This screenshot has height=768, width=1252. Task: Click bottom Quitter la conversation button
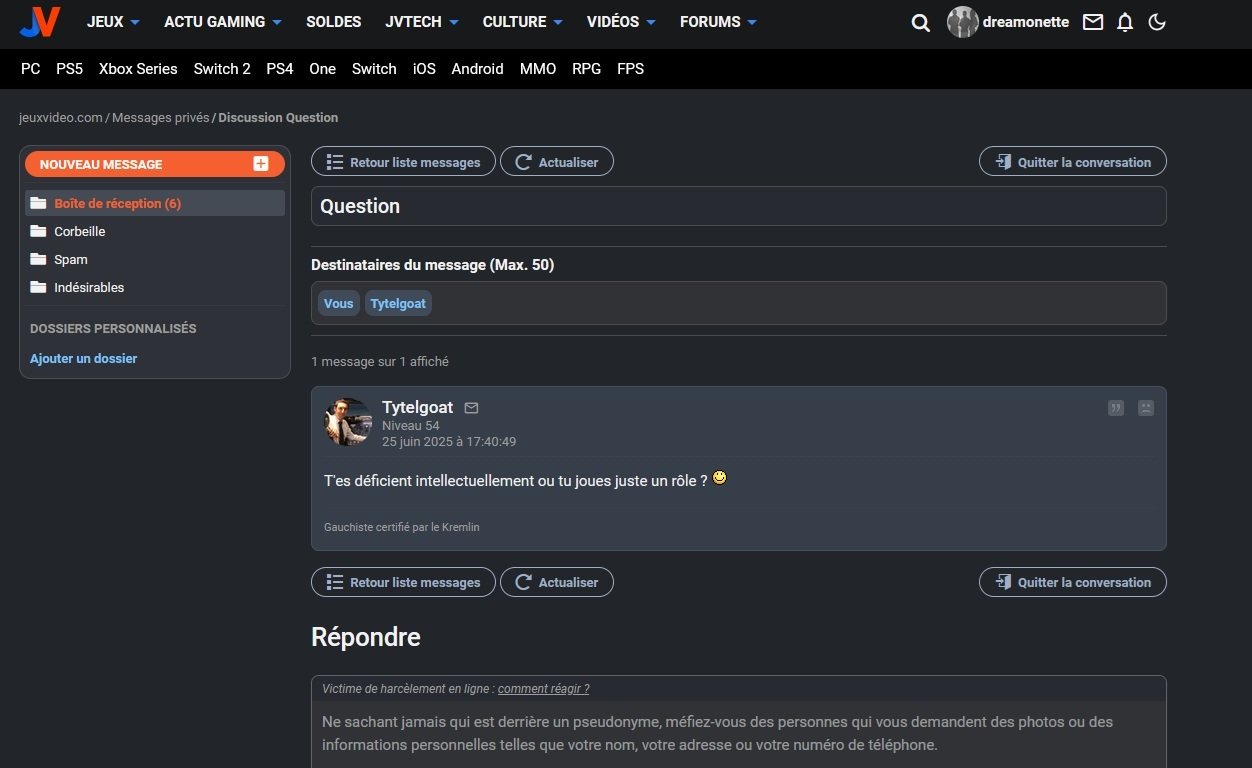pyautogui.click(x=1073, y=582)
